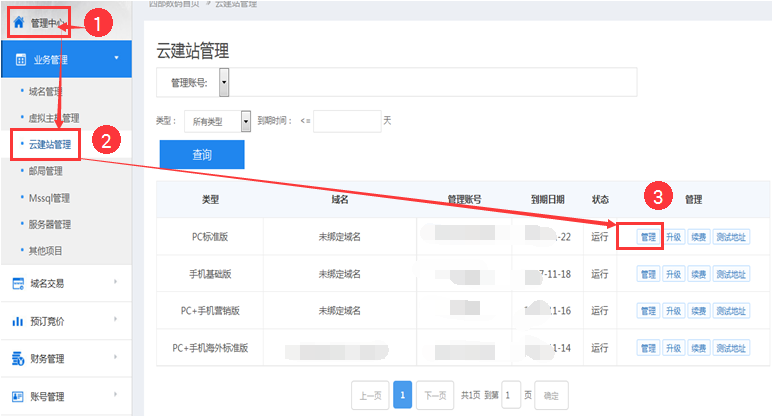Click the 域名交易 sidebar icon

coord(17,284)
